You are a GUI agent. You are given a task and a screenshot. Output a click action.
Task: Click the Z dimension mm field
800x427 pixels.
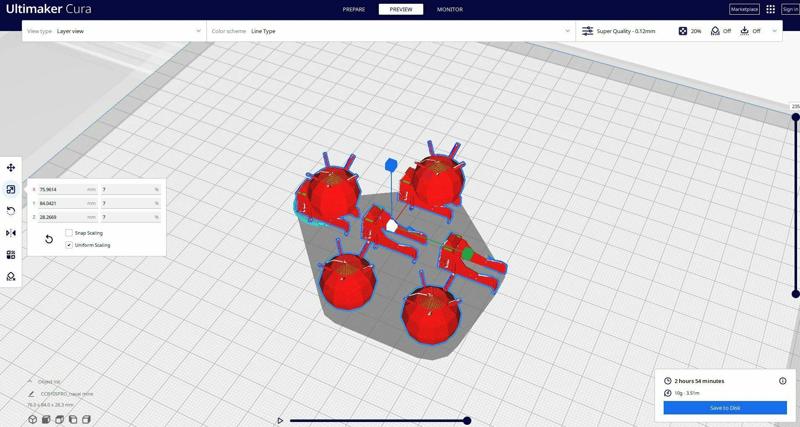click(x=68, y=217)
